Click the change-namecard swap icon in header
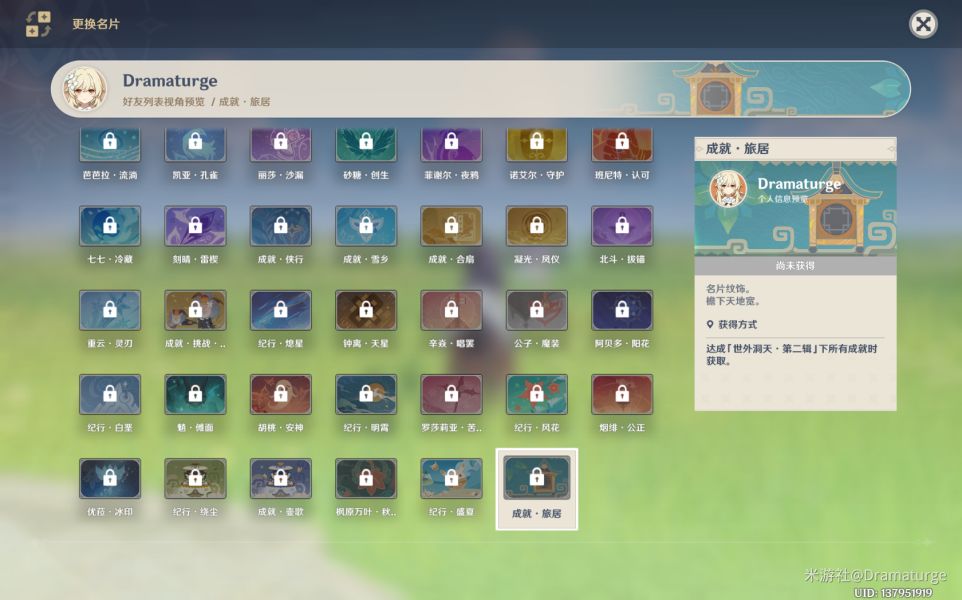 pyautogui.click(x=38, y=24)
